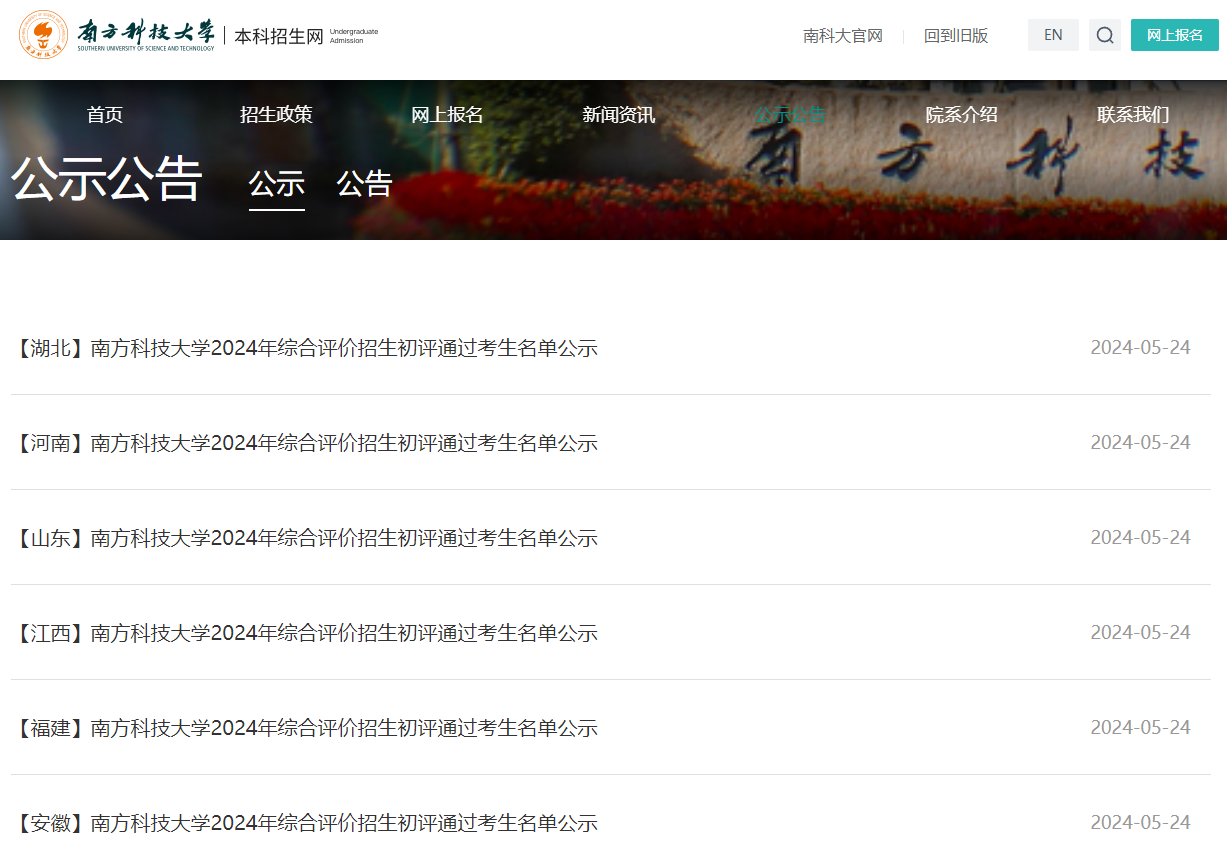Open the search magnifier icon
Image resolution: width=1227 pixels, height=852 pixels.
(x=1105, y=35)
